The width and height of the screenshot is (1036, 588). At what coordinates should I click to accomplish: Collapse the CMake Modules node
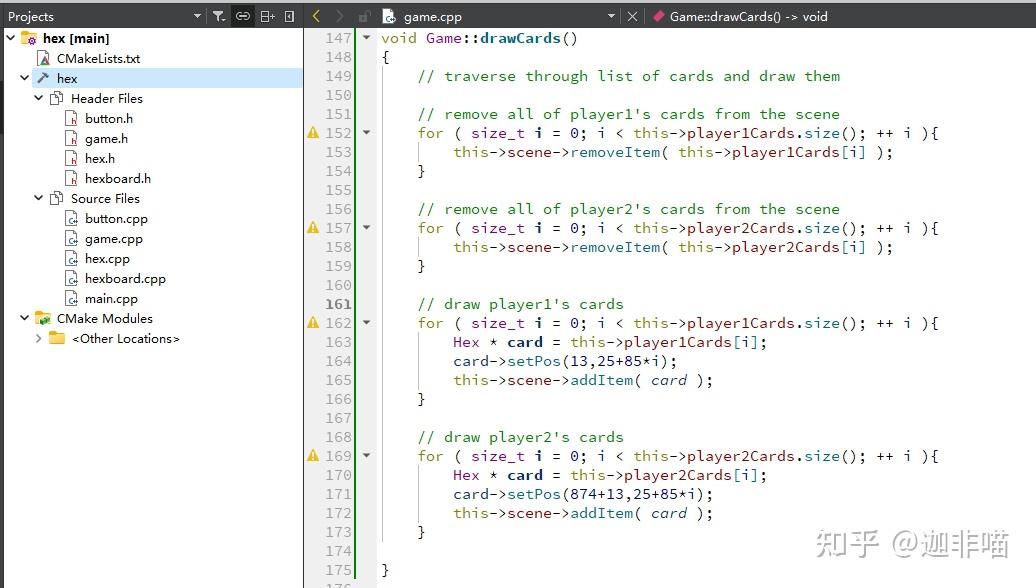tap(24, 318)
